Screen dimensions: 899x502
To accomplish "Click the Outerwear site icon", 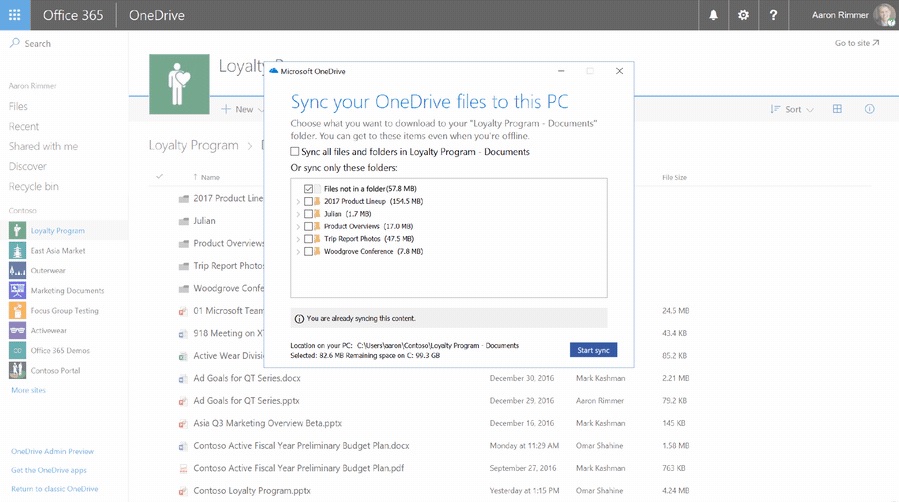I will tap(17, 270).
